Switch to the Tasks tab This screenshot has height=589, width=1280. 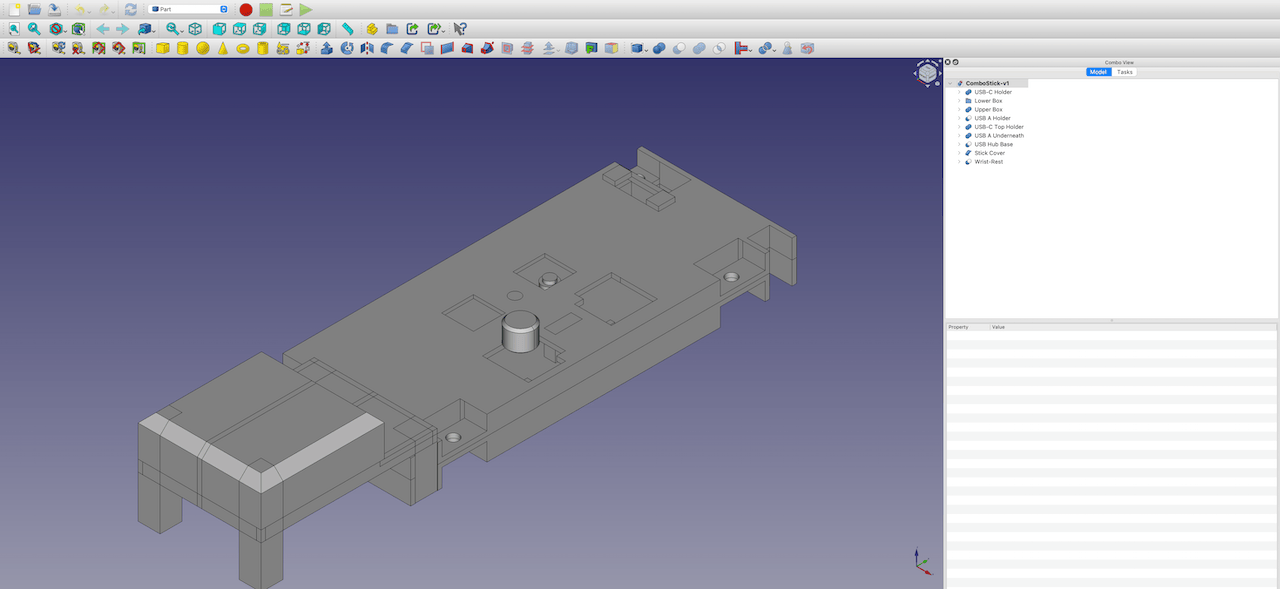coord(1124,71)
